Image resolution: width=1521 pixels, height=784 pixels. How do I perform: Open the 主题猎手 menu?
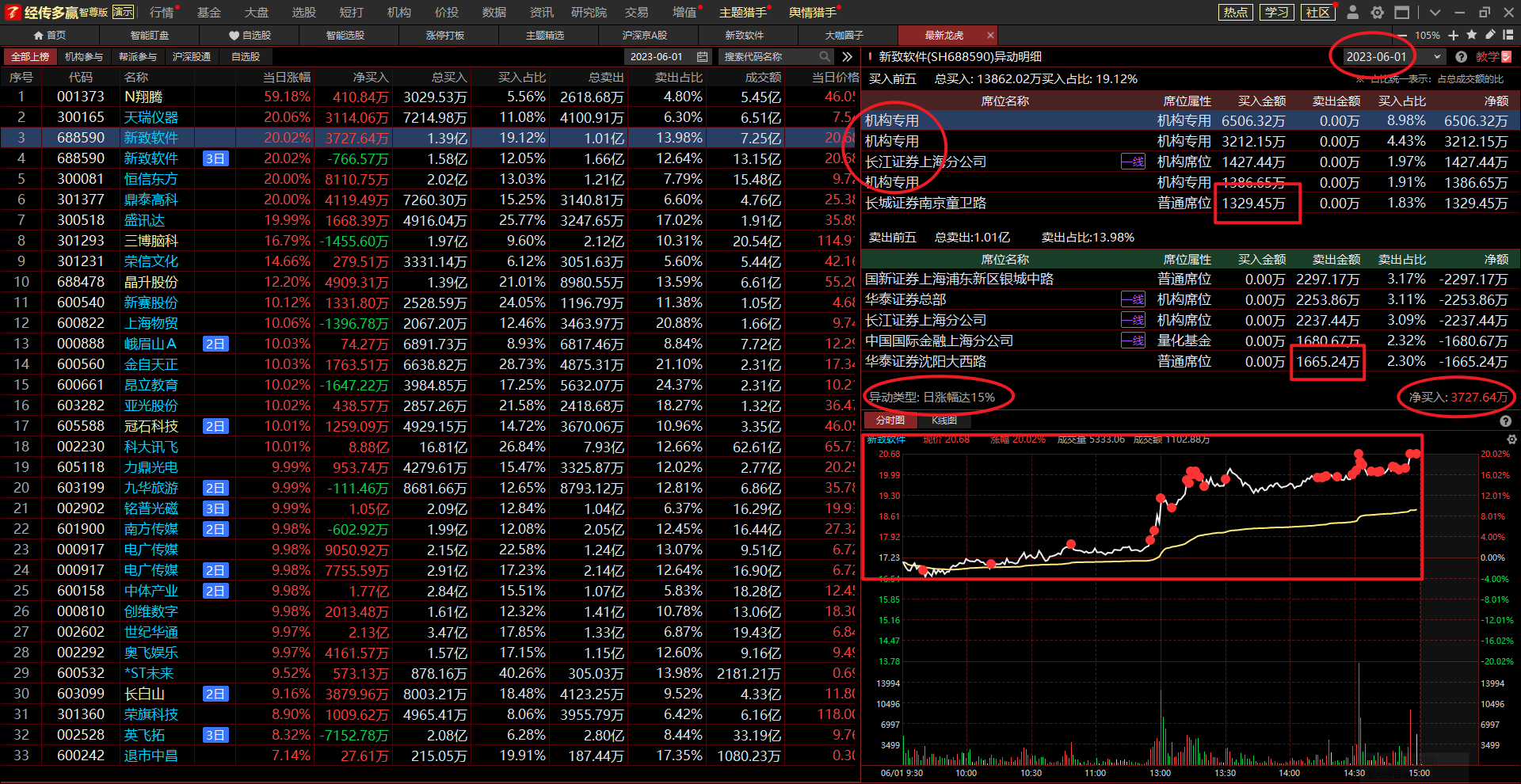tap(743, 12)
